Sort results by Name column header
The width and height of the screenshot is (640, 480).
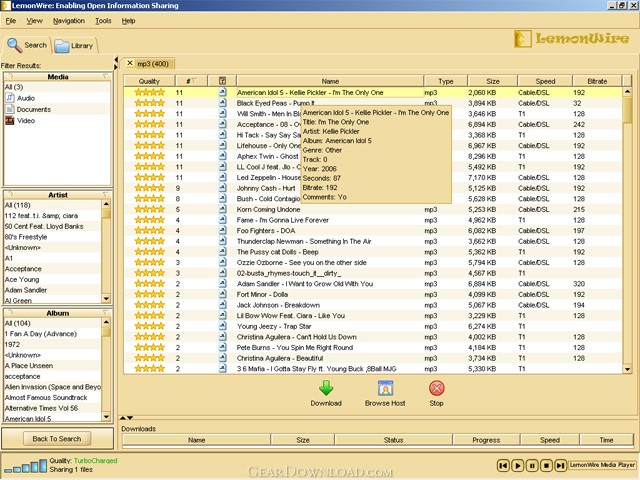click(x=330, y=81)
